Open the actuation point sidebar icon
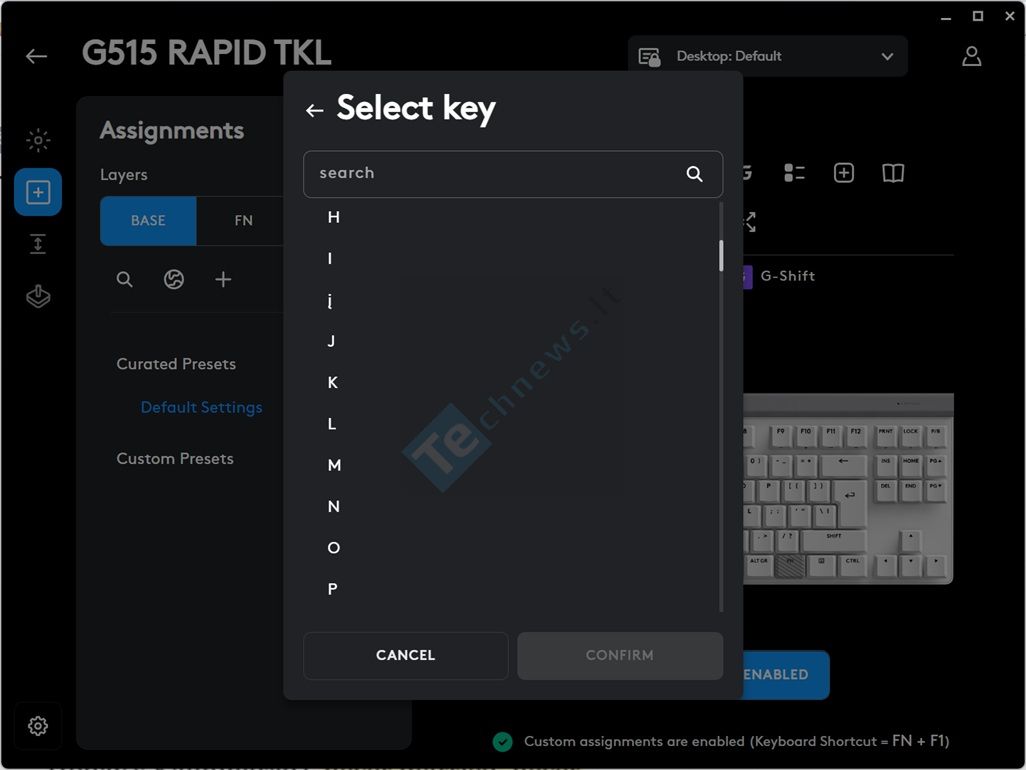This screenshot has width=1026, height=770. click(38, 244)
